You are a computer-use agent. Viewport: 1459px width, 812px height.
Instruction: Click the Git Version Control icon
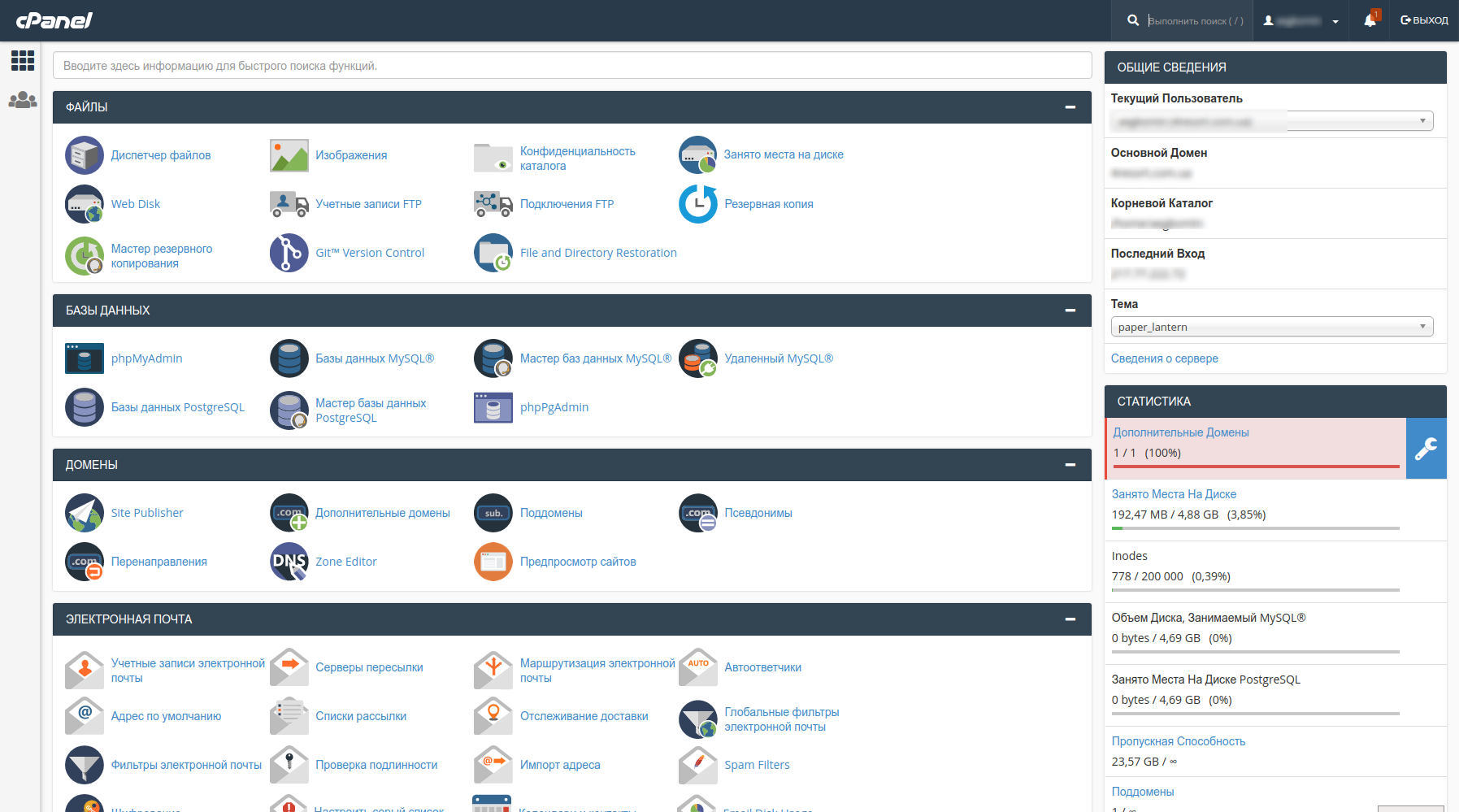(289, 253)
